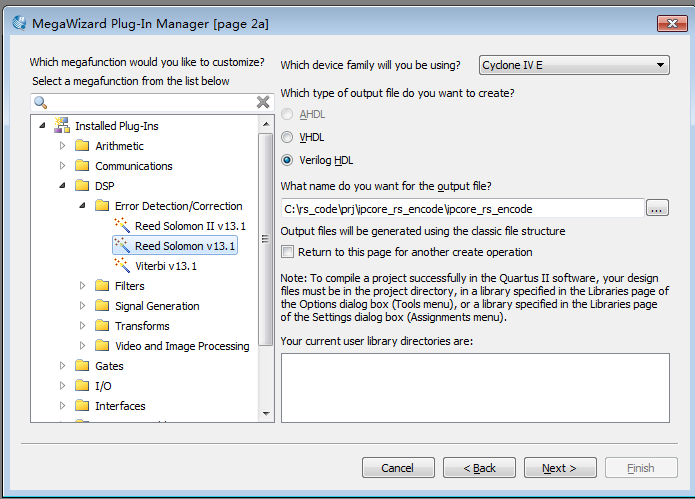
Task: Click the user library directories list
Action: click(x=475, y=388)
